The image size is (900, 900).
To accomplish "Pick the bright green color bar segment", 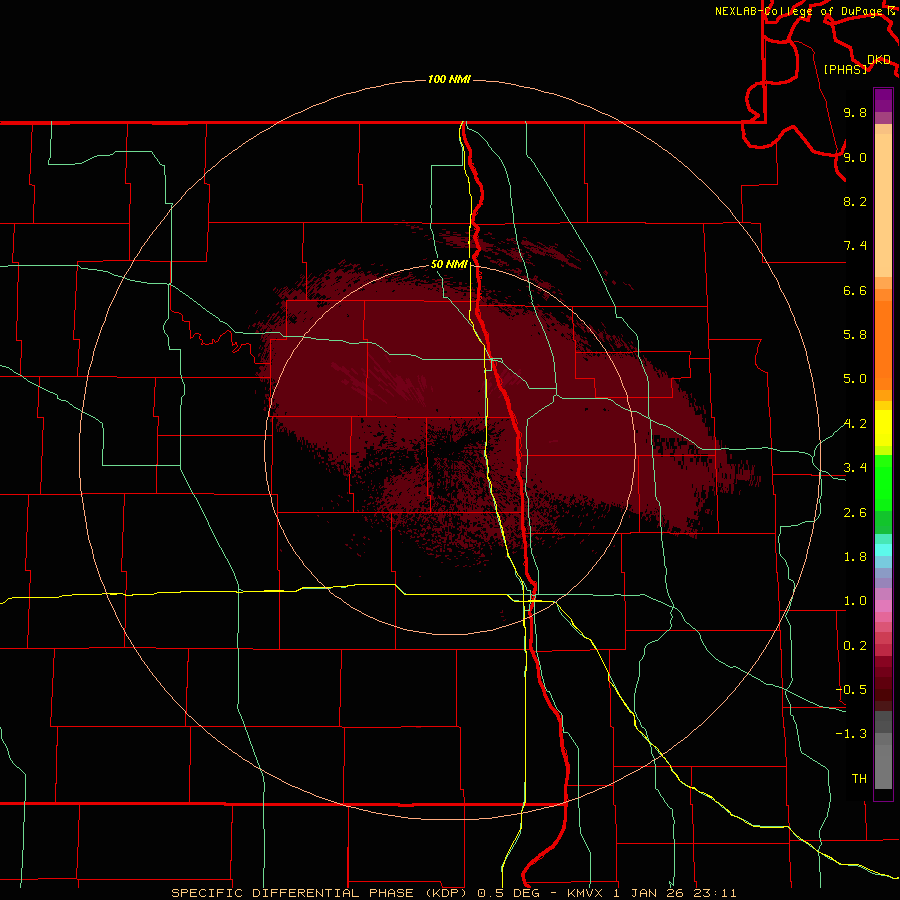I will point(883,482).
